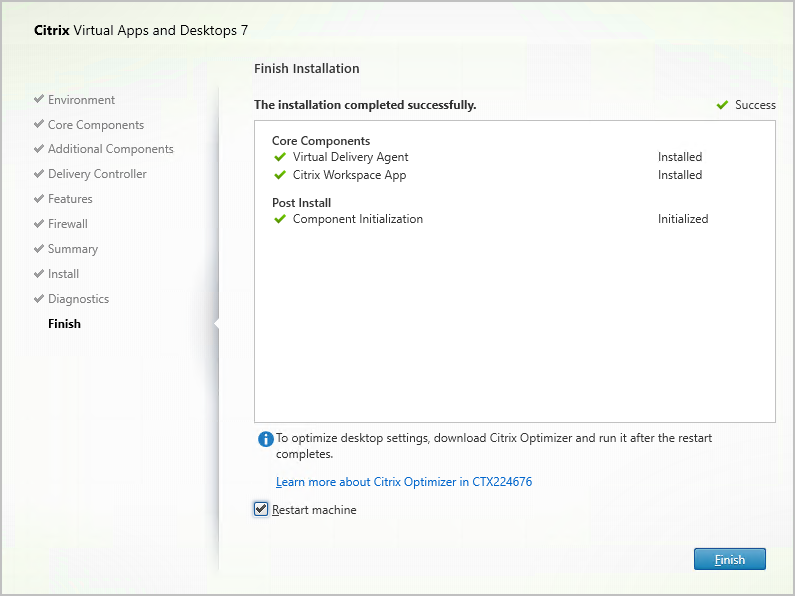Select Core Components in the sidebar
Screen dimensions: 795x596
coord(95,125)
